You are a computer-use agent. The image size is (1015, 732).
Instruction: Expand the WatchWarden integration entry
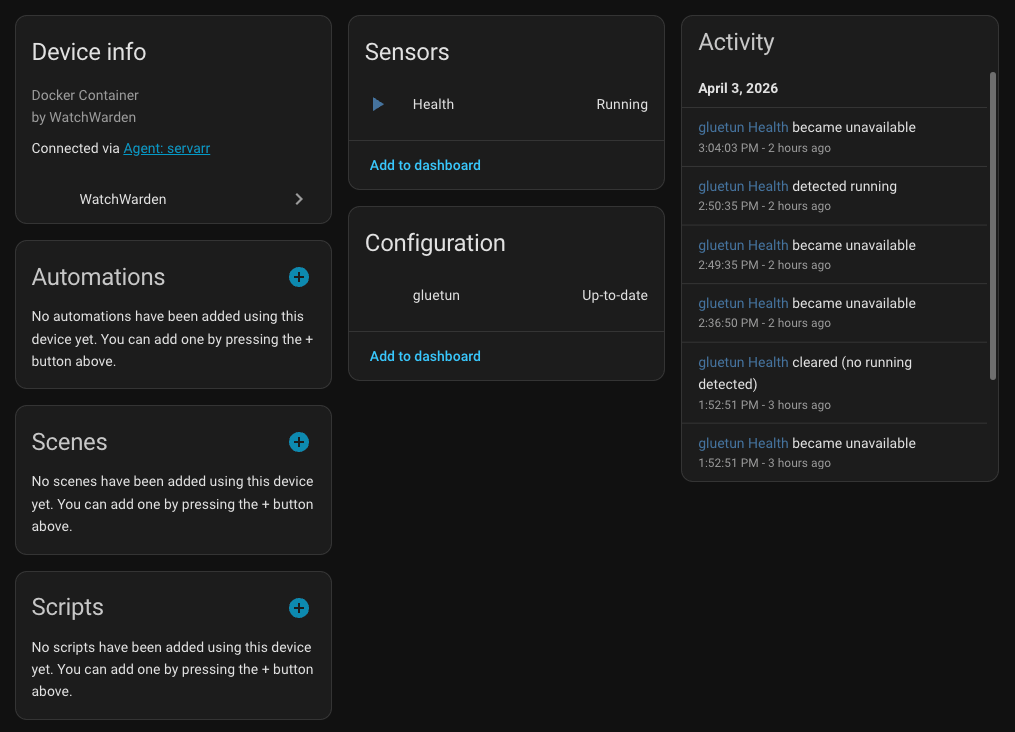[x=298, y=199]
